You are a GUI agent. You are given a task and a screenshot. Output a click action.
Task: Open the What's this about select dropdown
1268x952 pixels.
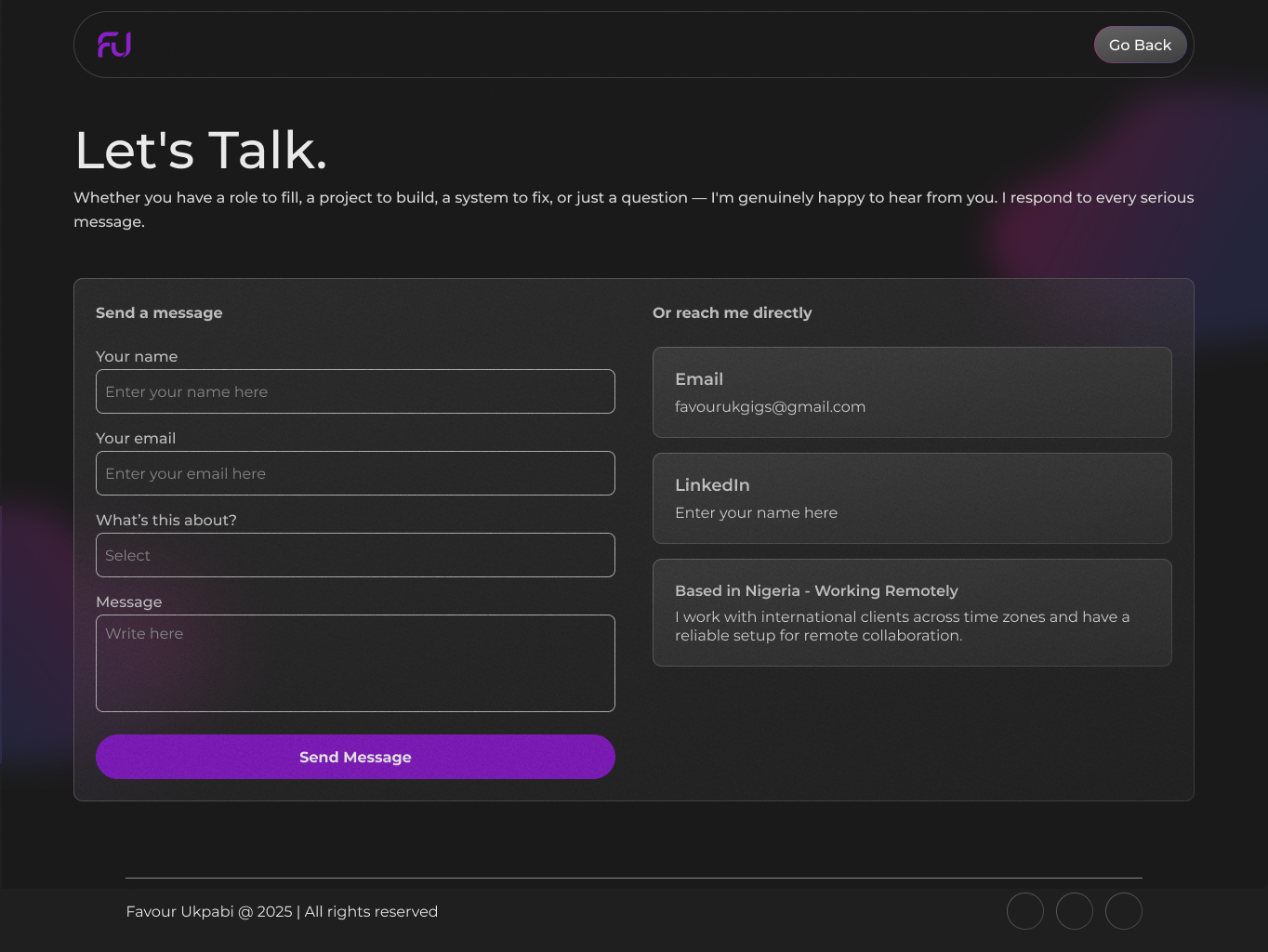click(355, 555)
